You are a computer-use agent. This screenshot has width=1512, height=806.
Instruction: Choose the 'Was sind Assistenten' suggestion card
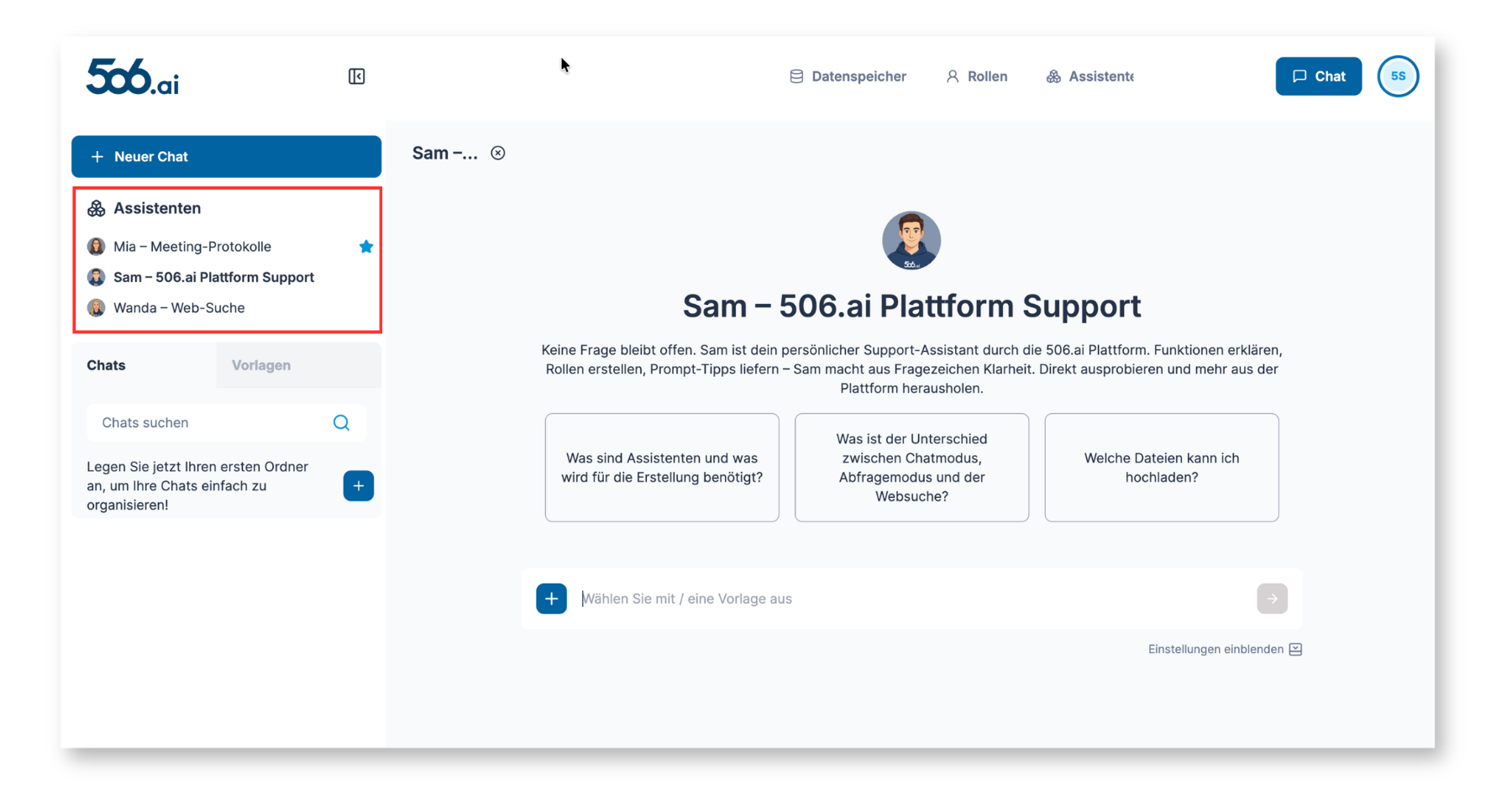(662, 468)
